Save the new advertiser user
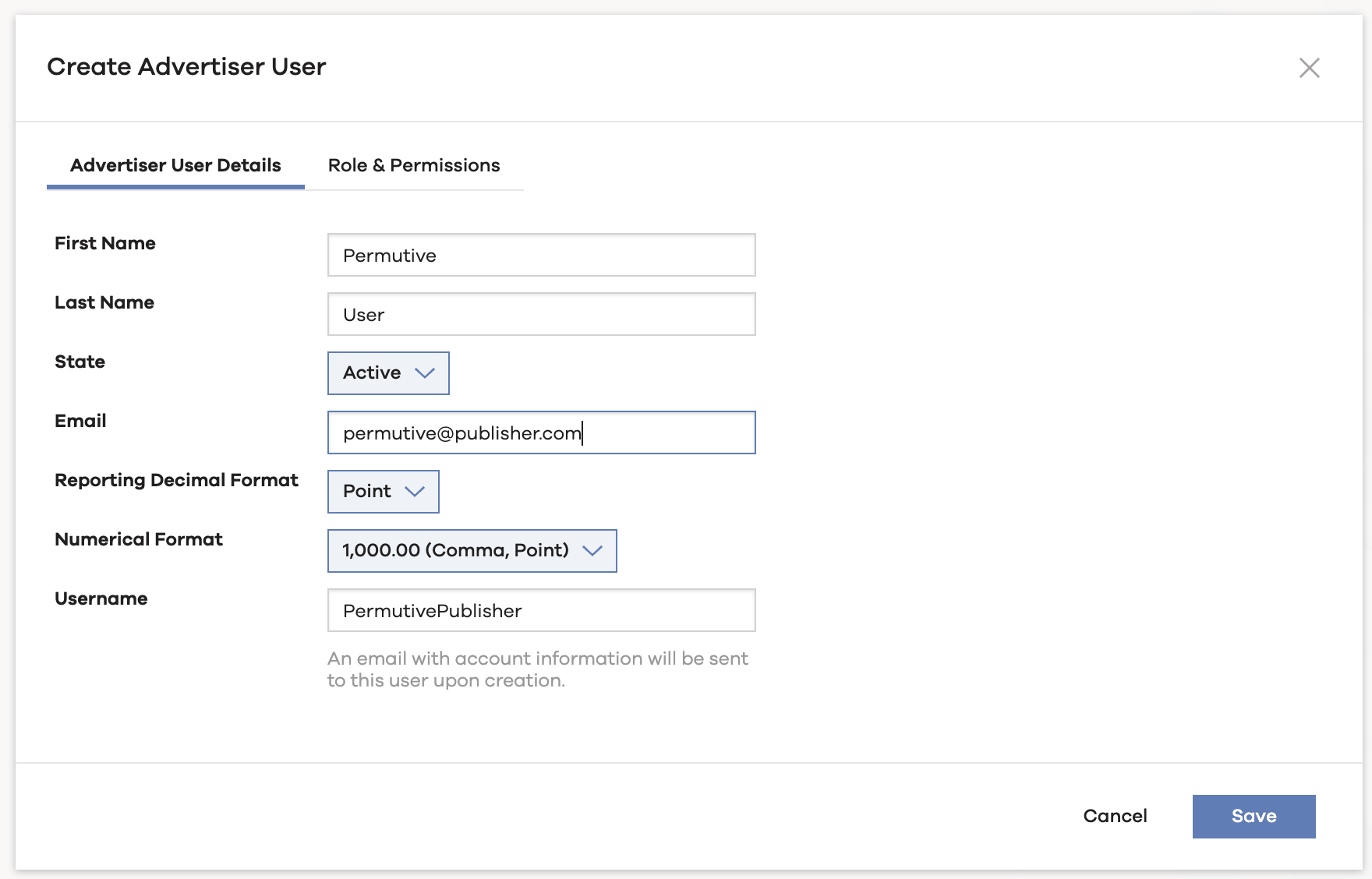 coord(1254,817)
